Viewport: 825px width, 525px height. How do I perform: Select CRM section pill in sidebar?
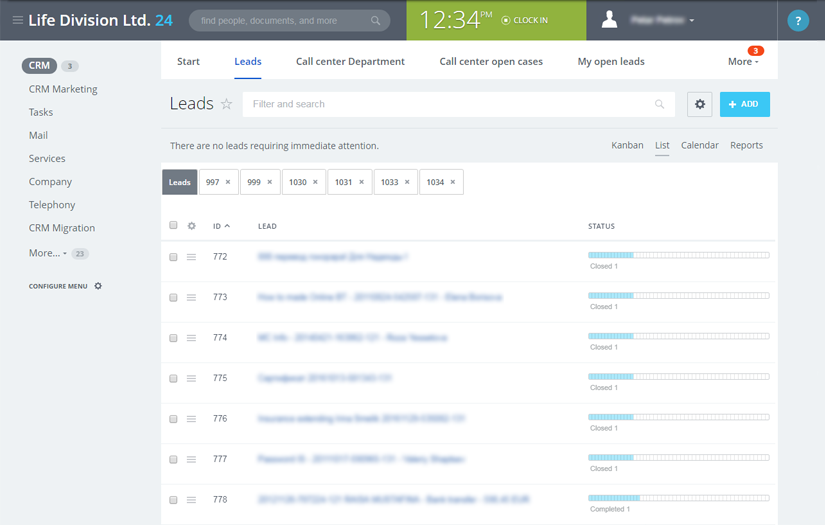tap(39, 65)
